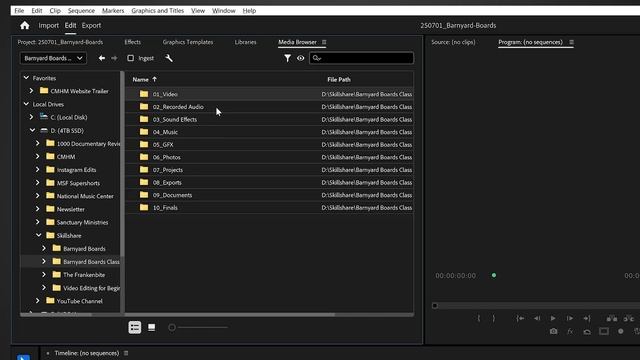Step forward one frame

(570, 318)
